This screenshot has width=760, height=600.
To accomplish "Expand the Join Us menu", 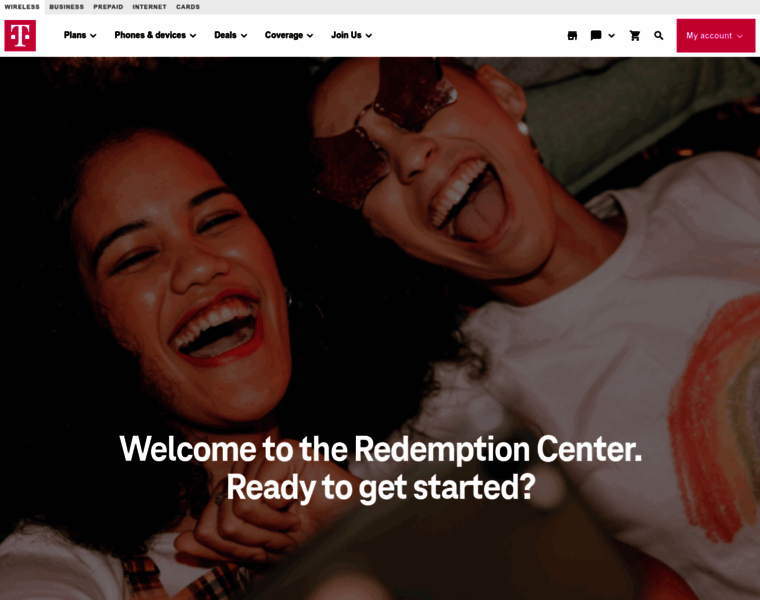I will point(351,35).
